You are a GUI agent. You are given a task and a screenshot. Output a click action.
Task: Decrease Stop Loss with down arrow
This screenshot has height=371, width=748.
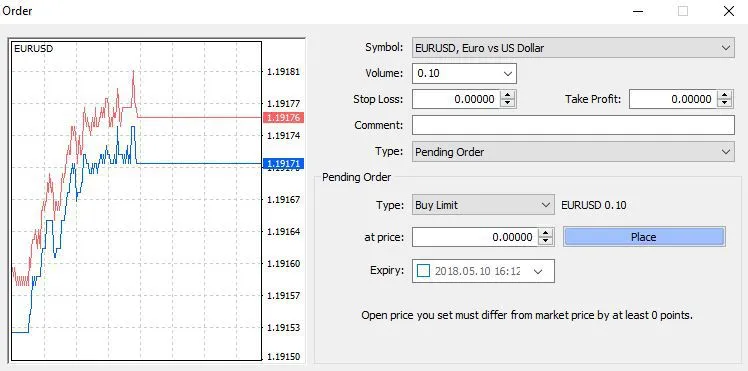pos(508,103)
